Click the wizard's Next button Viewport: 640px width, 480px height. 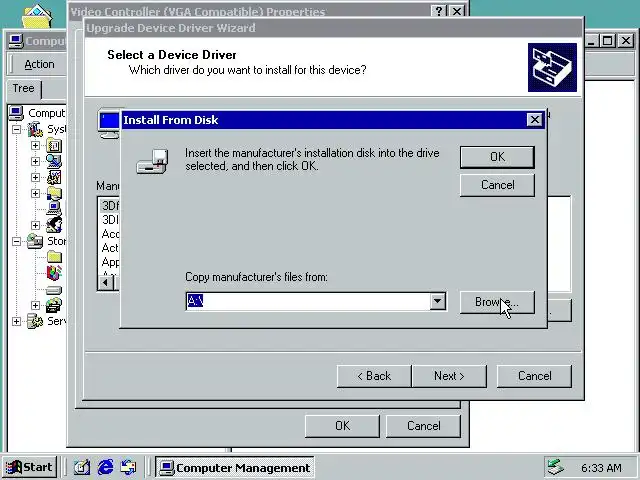pyautogui.click(x=449, y=376)
